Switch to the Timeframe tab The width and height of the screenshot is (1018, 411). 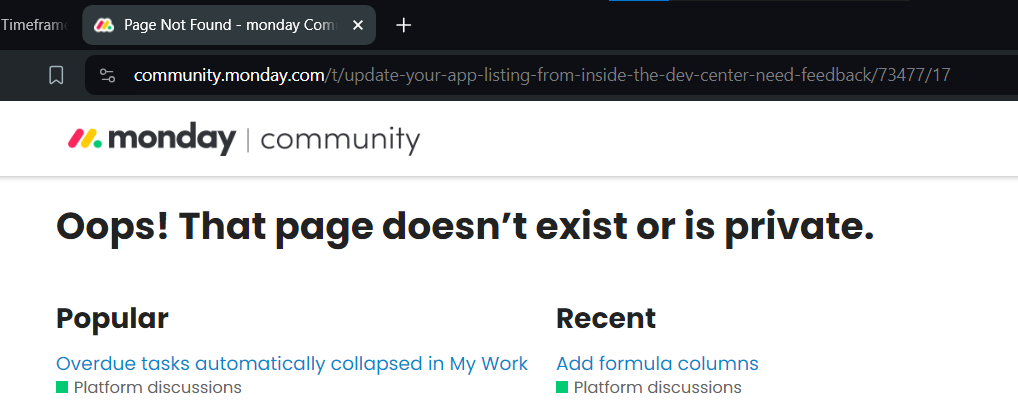coord(34,25)
